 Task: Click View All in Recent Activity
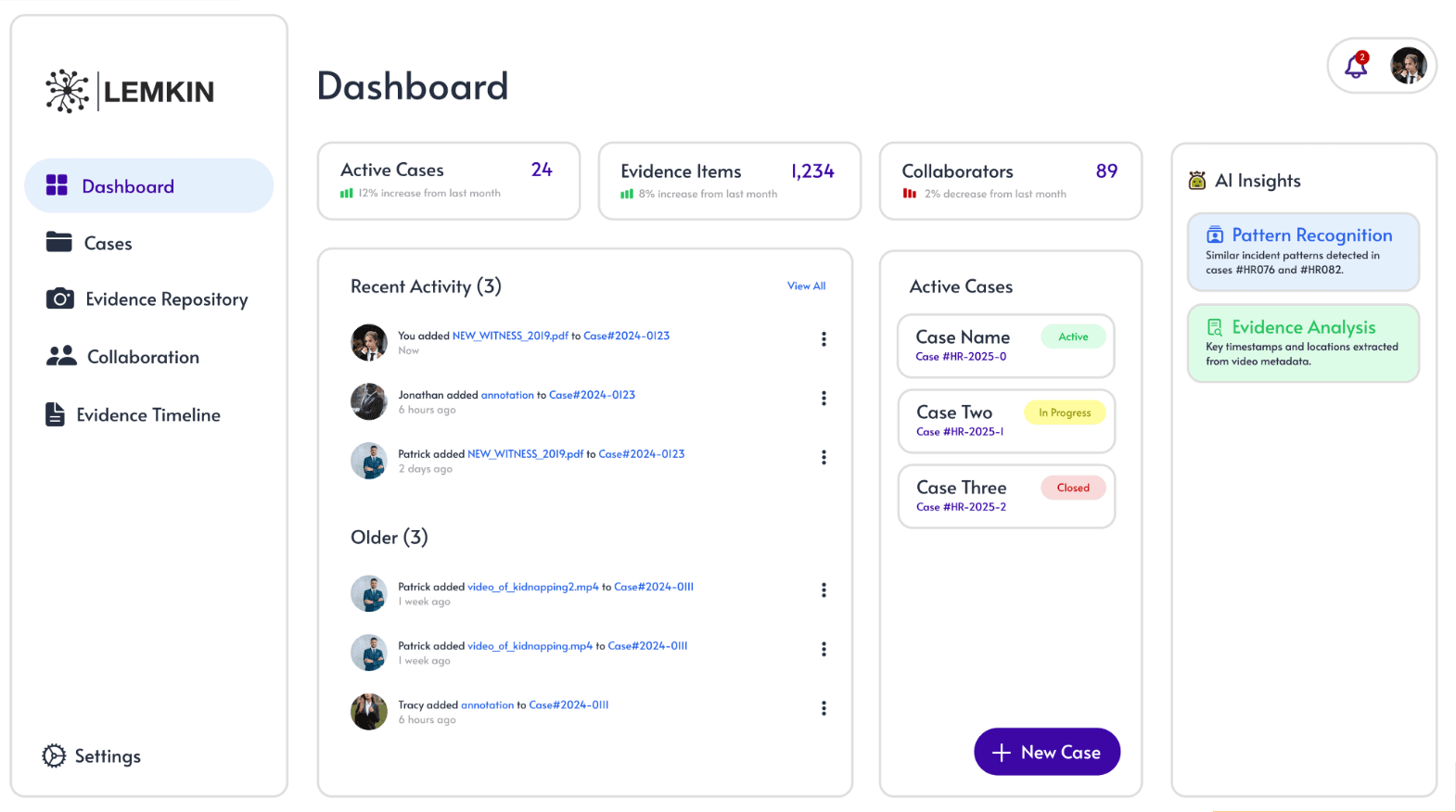[806, 286]
